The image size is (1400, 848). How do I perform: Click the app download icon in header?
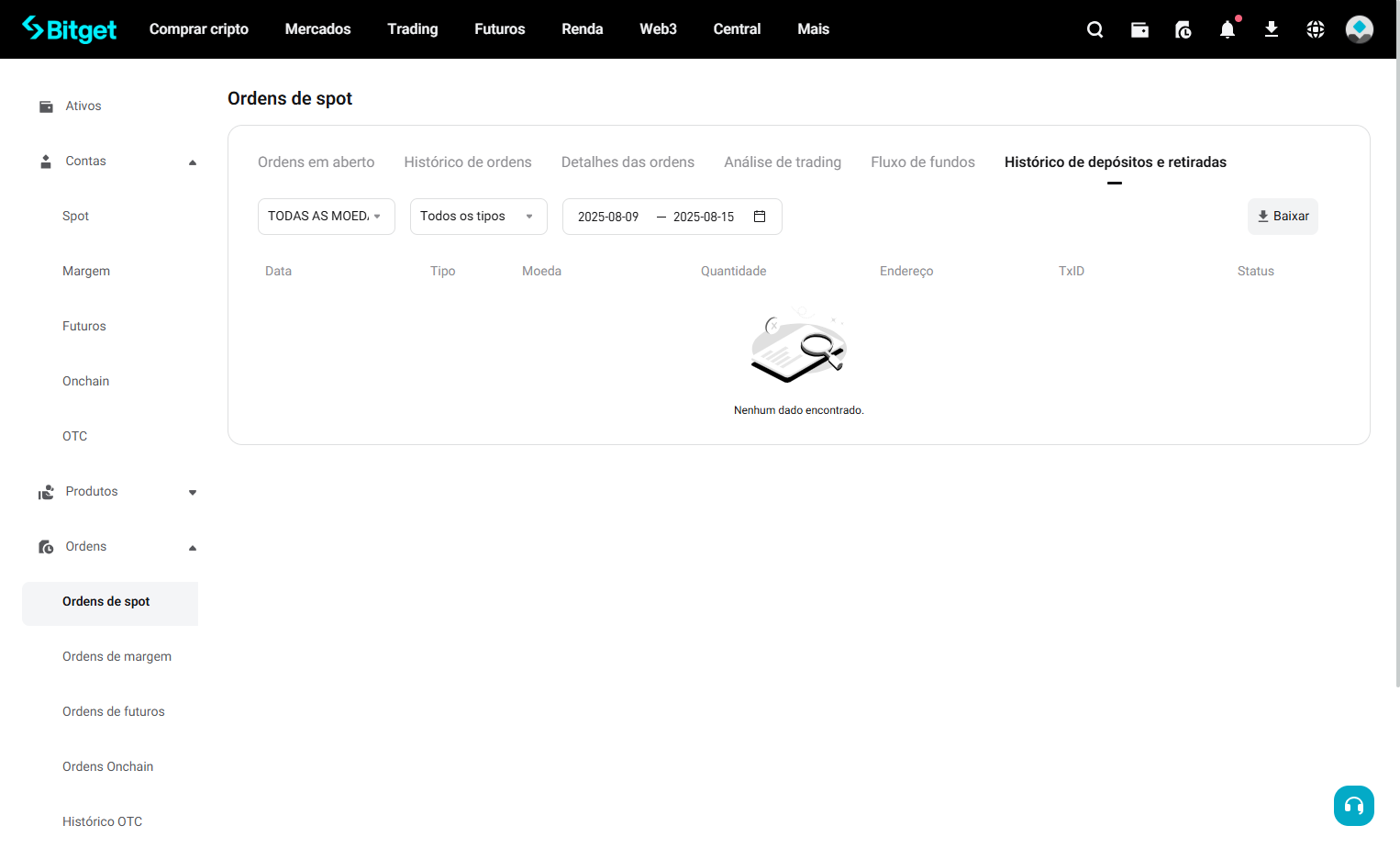click(1272, 29)
